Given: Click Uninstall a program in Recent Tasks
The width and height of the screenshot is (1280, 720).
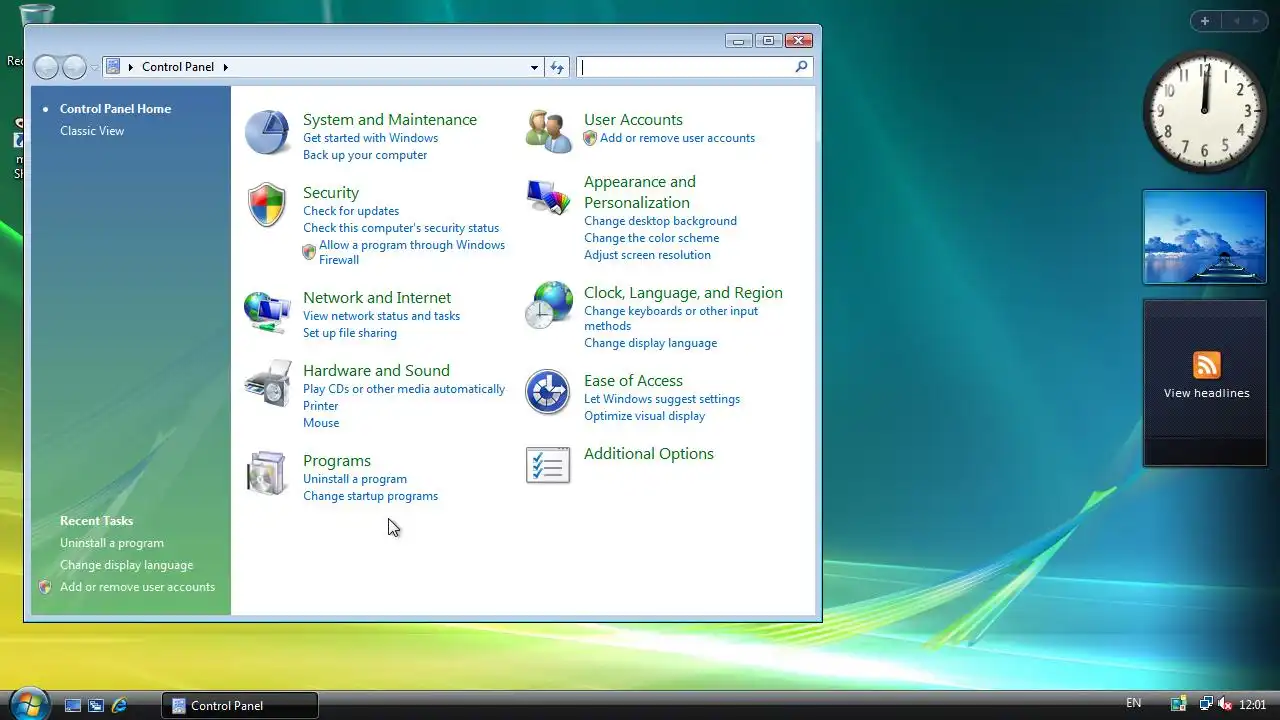Looking at the screenshot, I should (112, 543).
